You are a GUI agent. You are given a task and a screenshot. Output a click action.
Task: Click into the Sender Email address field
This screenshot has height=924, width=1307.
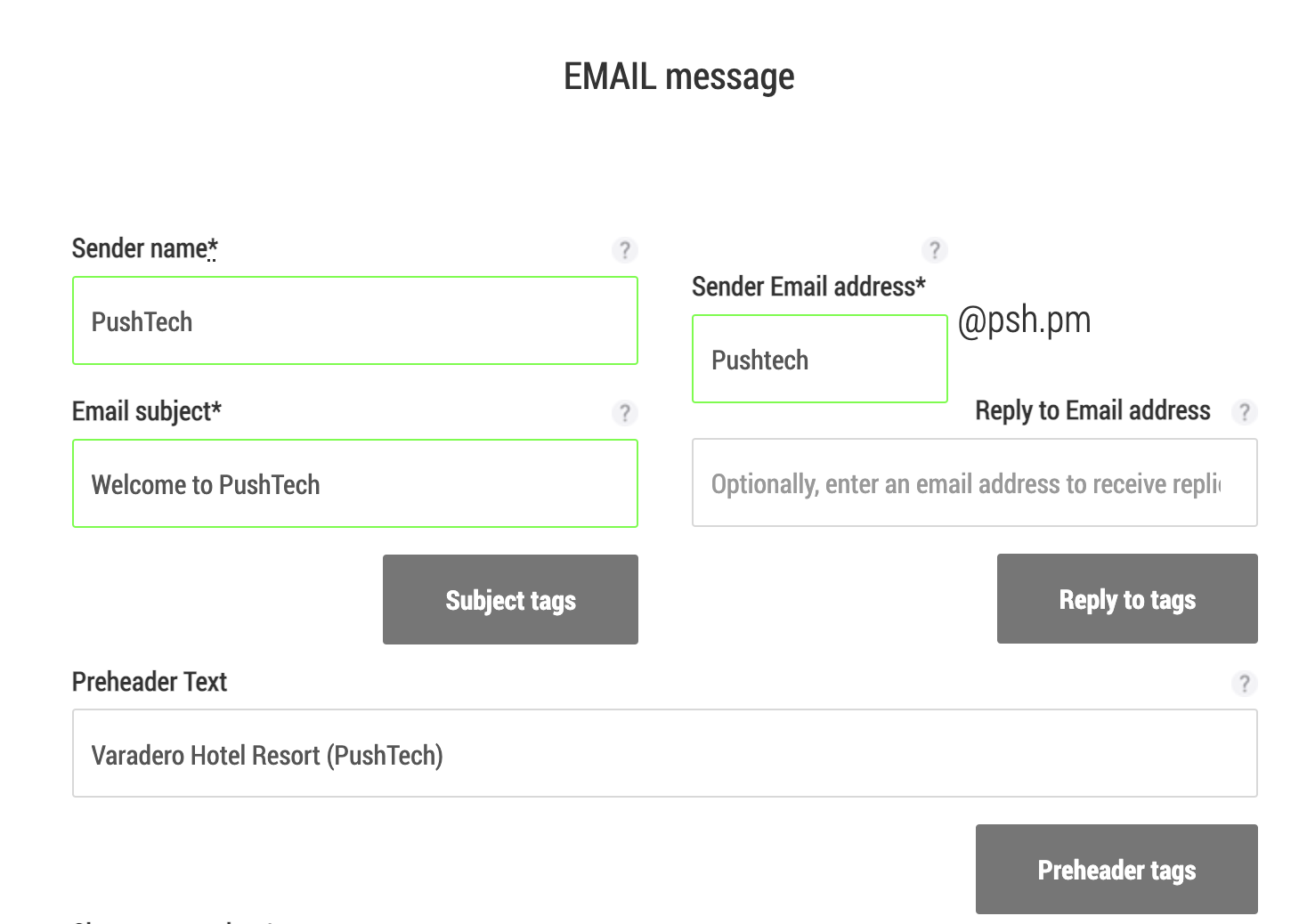[820, 359]
